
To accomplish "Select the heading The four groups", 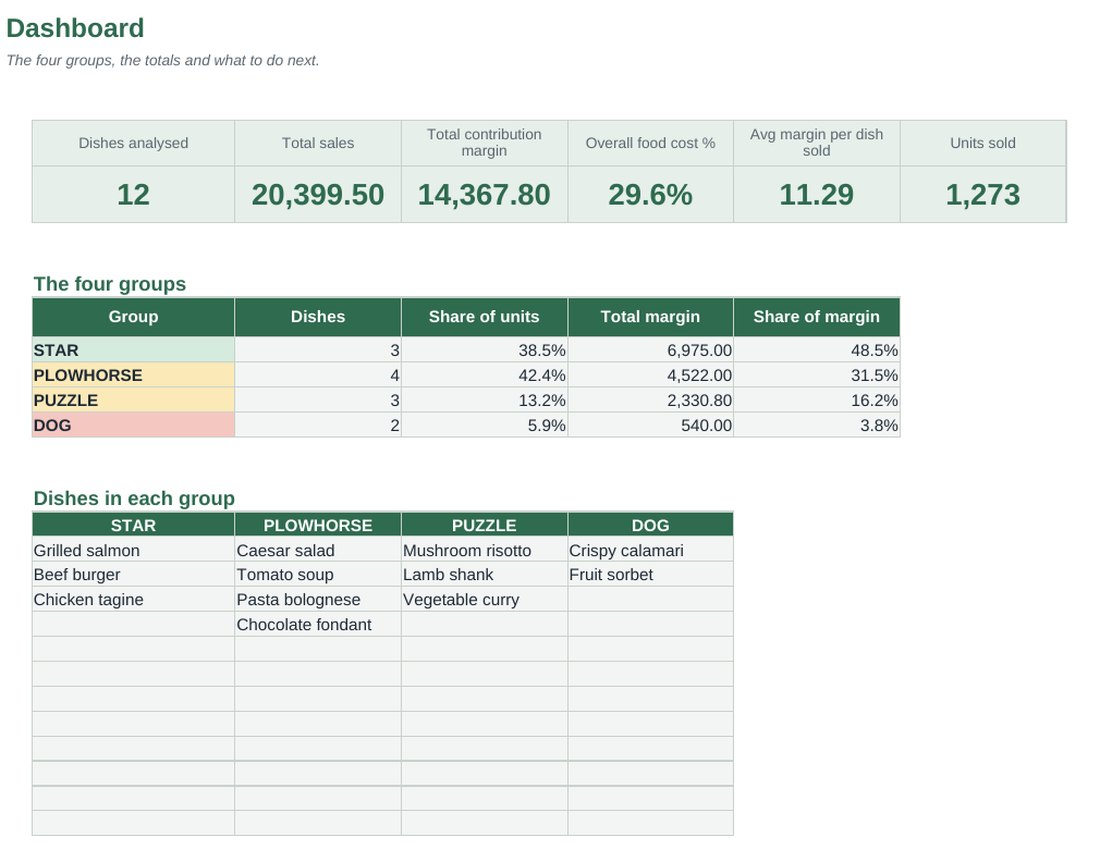I will [109, 284].
